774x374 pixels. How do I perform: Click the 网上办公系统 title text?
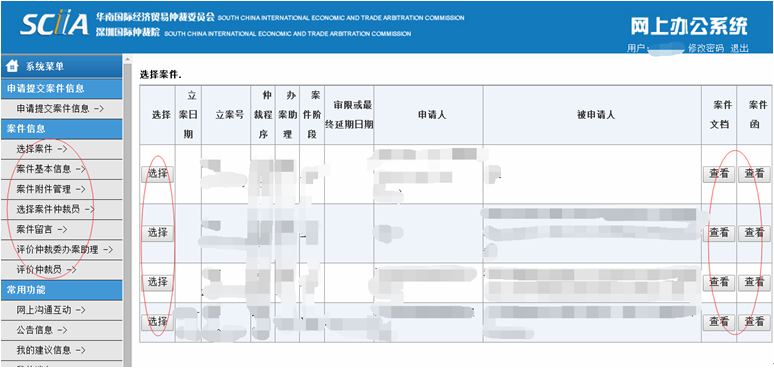click(689, 26)
